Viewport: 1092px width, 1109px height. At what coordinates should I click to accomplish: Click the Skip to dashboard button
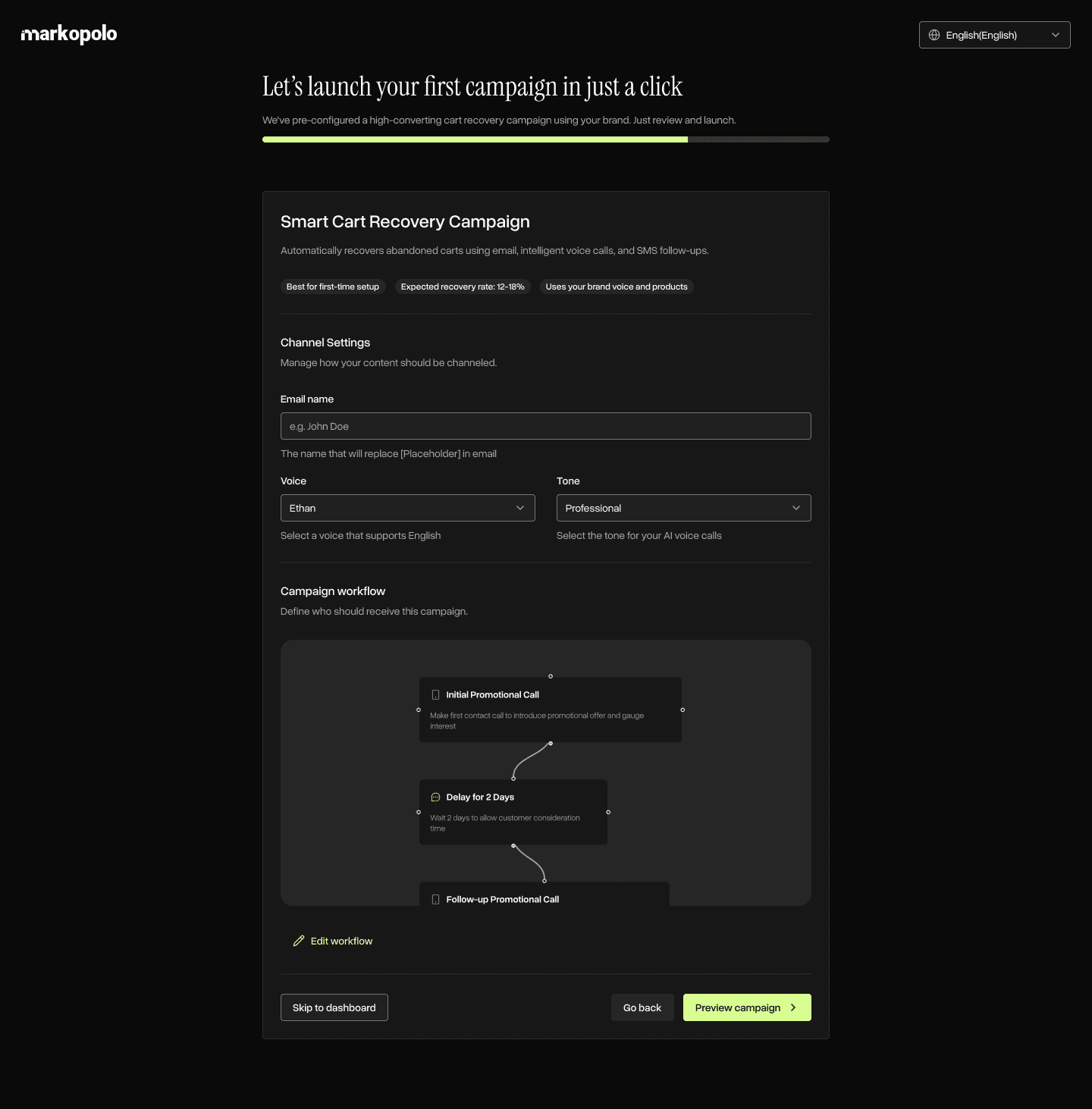click(334, 1007)
